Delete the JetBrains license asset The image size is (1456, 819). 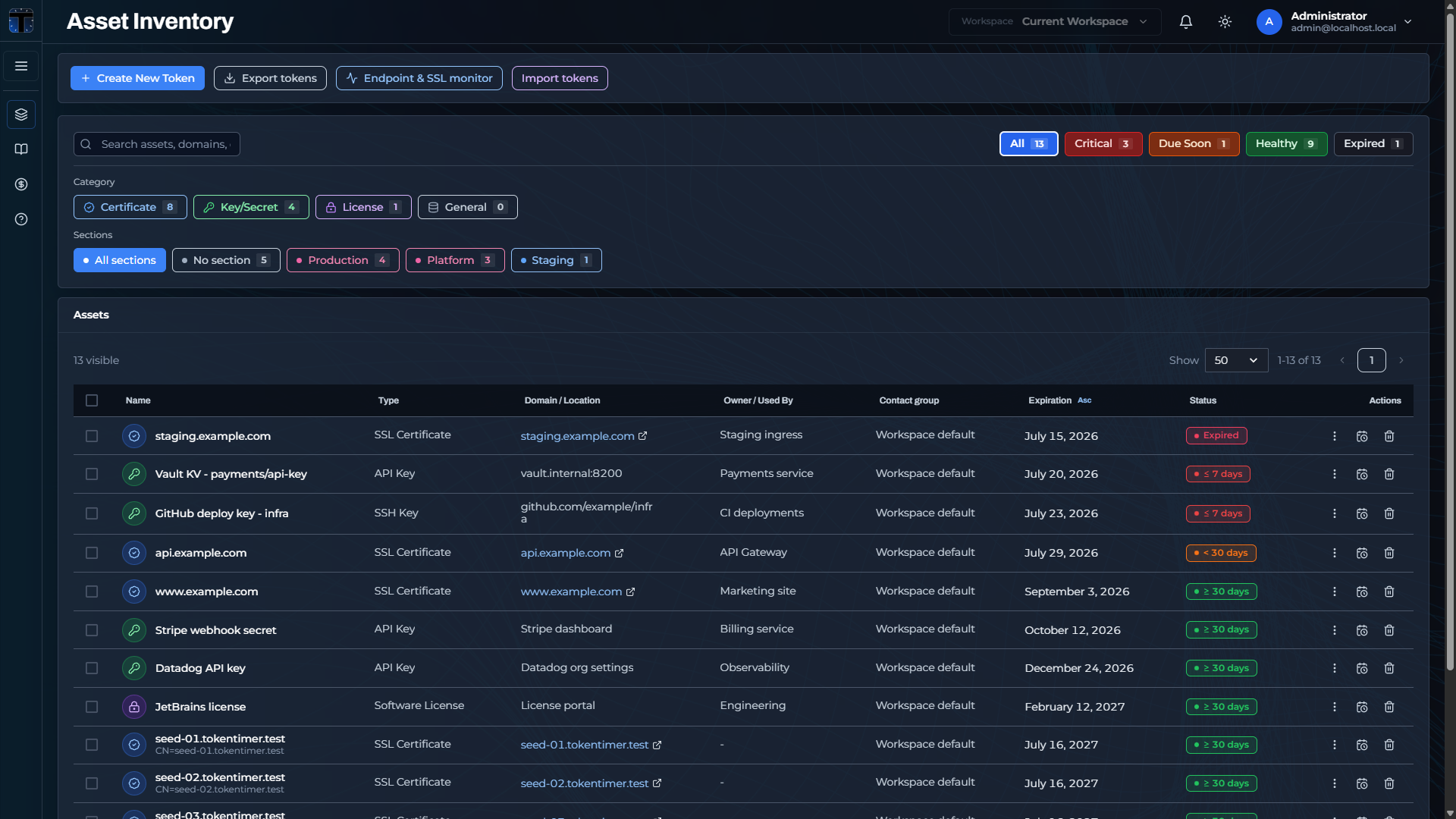[1389, 707]
